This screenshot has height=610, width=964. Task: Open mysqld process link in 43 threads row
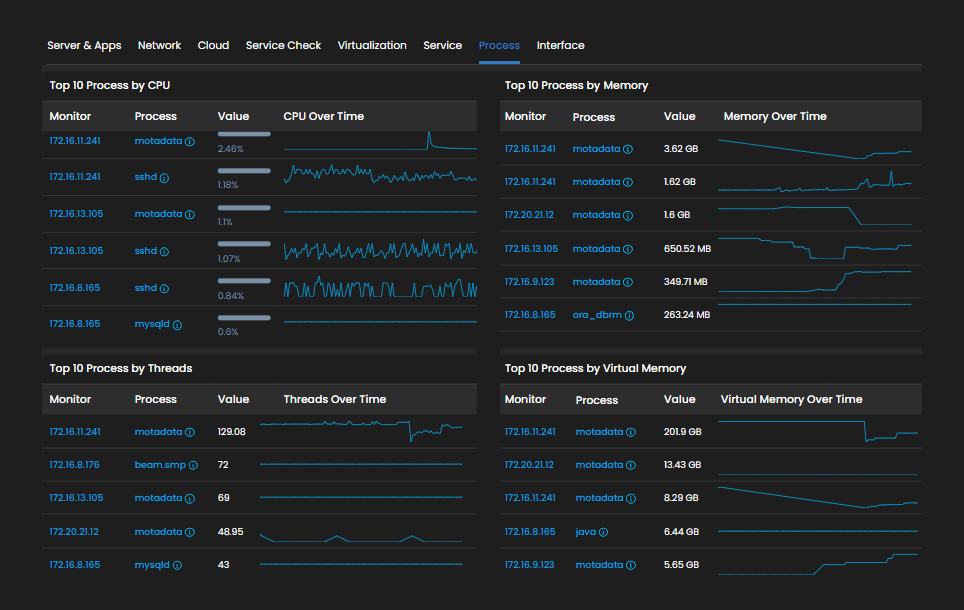coord(152,564)
